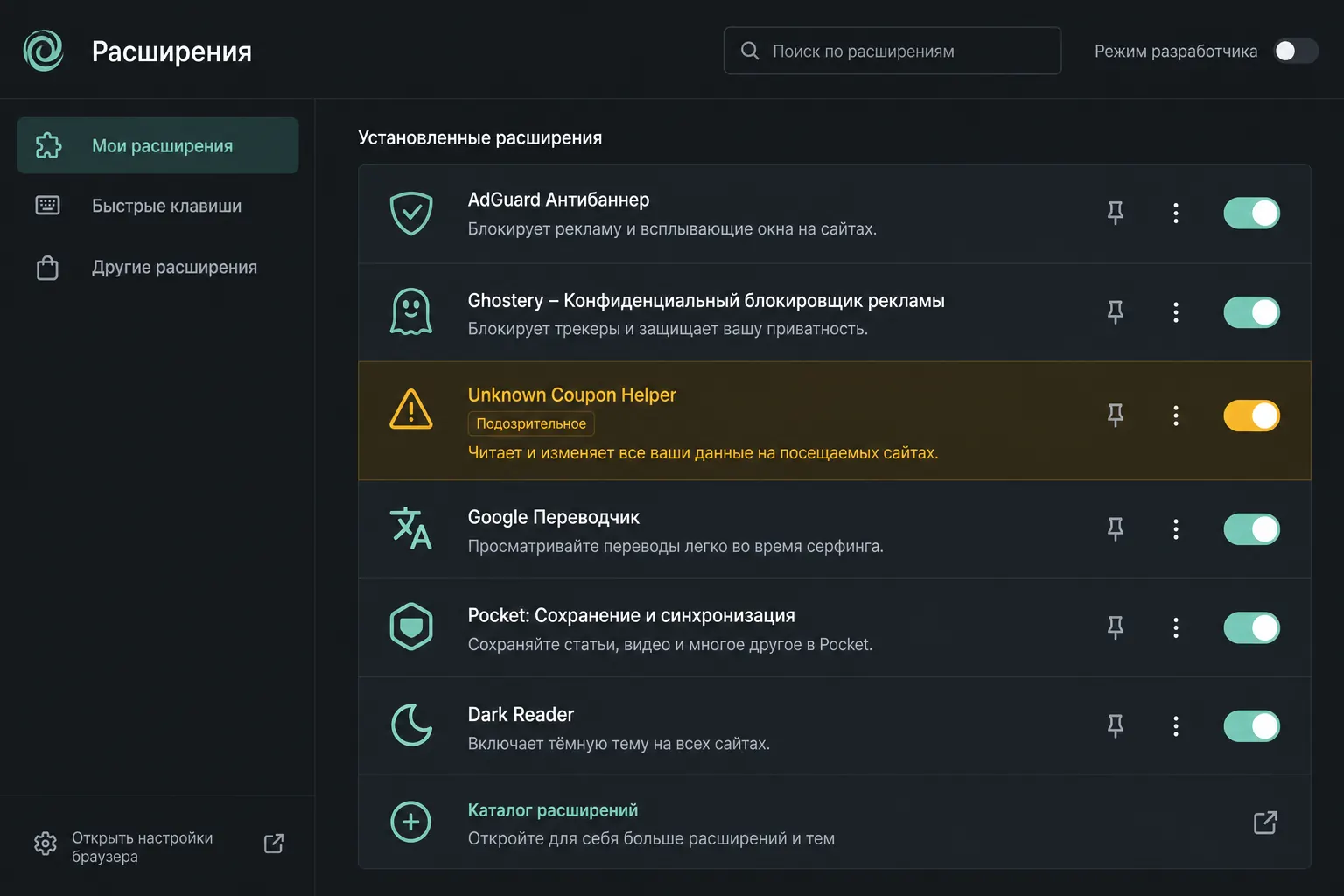Click text 'Откройте для себя больше расширений и тем'

(651, 838)
